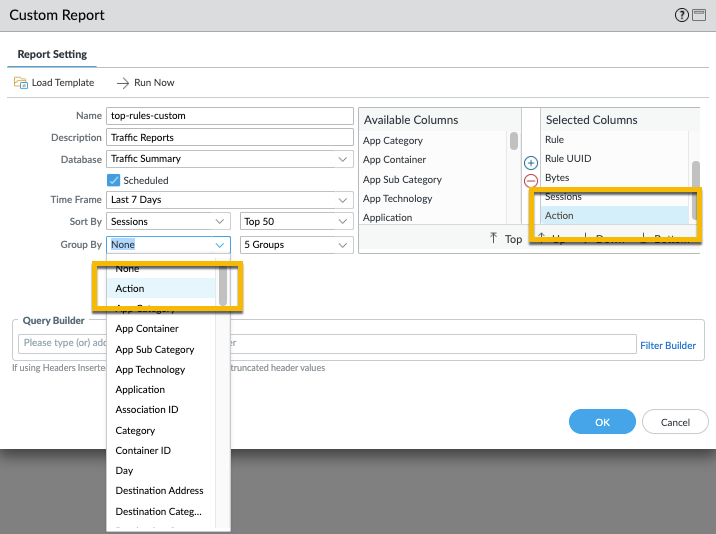Viewport: 716px width, 534px height.
Task: Click the window maximize icon in header
Action: 699,15
